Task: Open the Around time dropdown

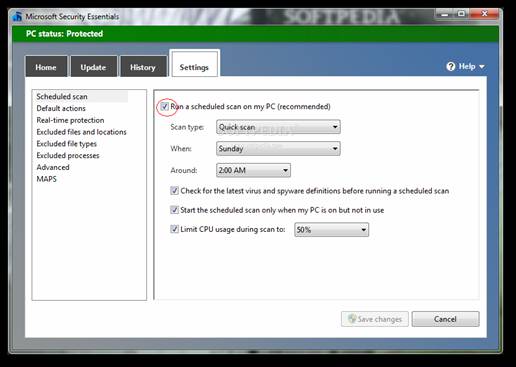Action: pos(253,170)
